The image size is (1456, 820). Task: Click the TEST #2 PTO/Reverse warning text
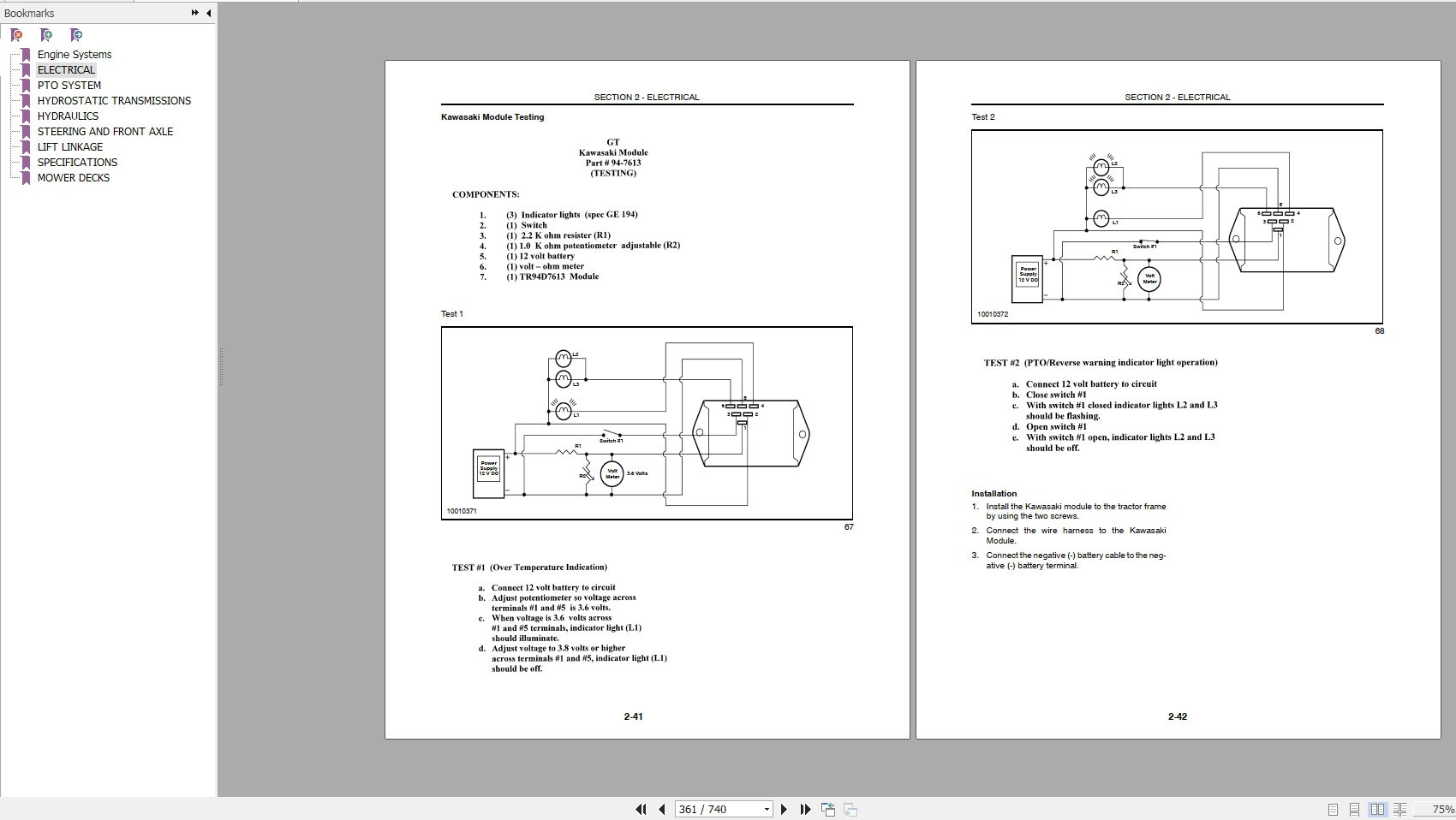[x=1101, y=363]
